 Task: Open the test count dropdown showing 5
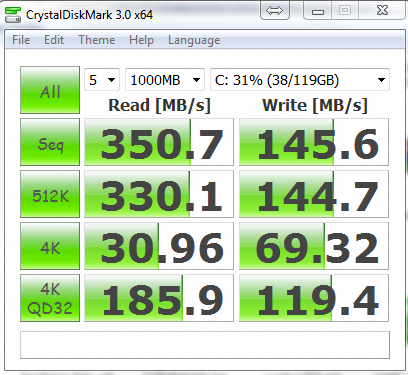click(x=102, y=80)
